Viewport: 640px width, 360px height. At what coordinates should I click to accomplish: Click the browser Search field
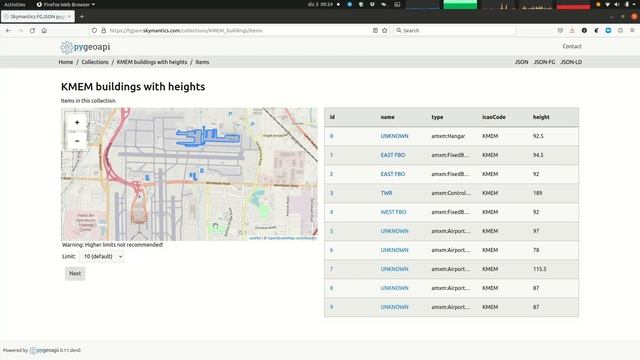pyautogui.click(x=454, y=31)
